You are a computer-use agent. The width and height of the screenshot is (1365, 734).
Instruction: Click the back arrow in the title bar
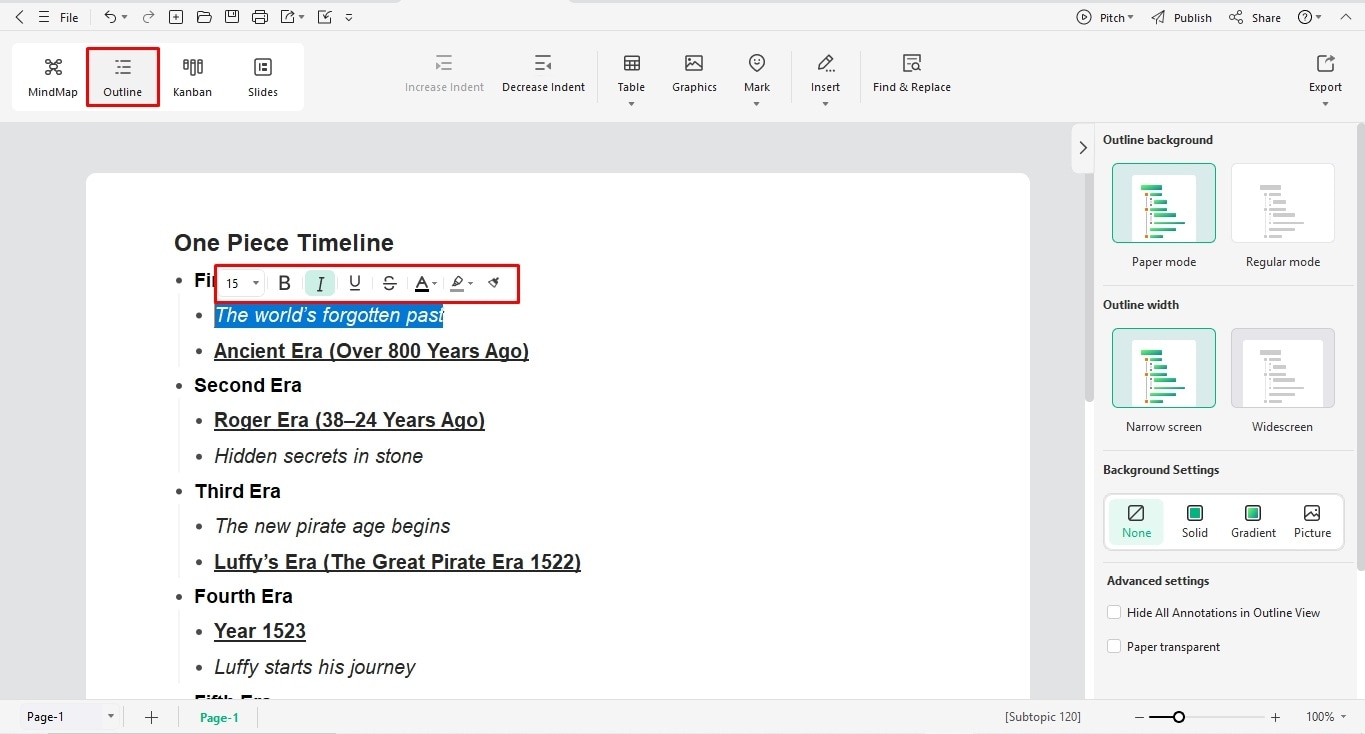pyautogui.click(x=19, y=17)
